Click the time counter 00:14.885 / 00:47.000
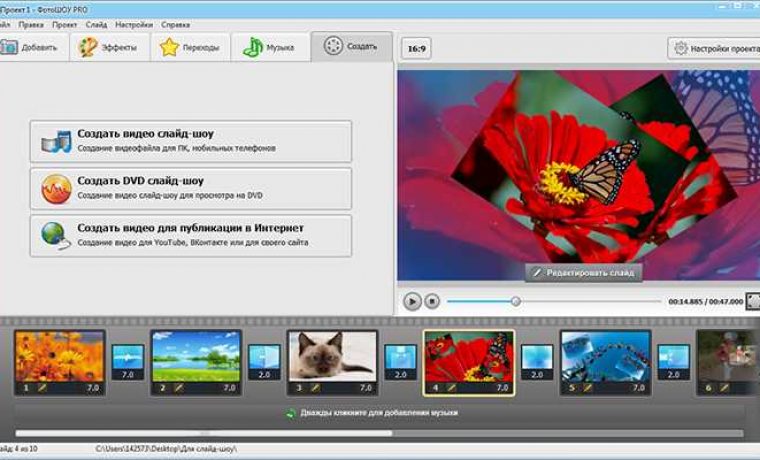 click(x=705, y=301)
